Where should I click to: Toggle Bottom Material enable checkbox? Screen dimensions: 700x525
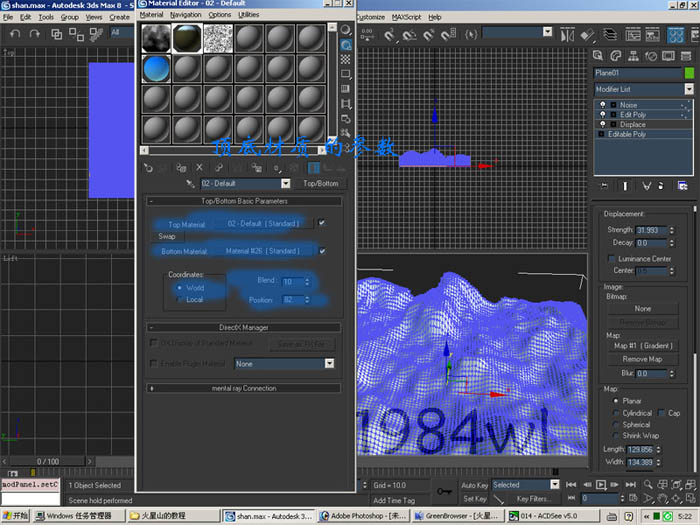(322, 251)
